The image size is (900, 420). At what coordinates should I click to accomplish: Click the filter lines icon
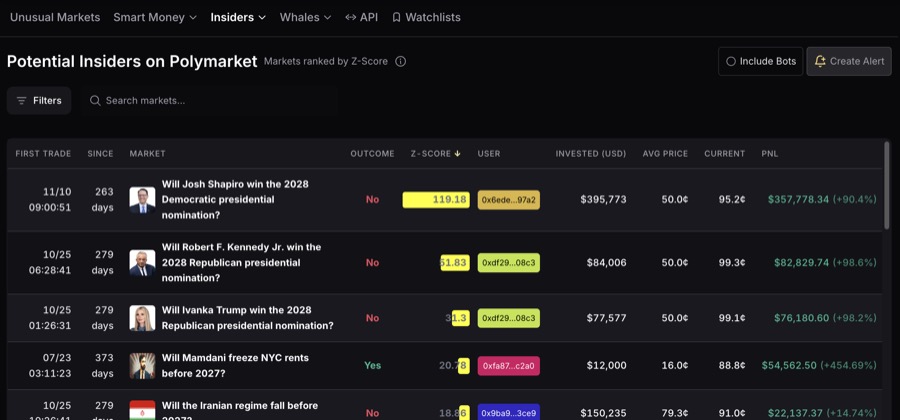(x=22, y=100)
